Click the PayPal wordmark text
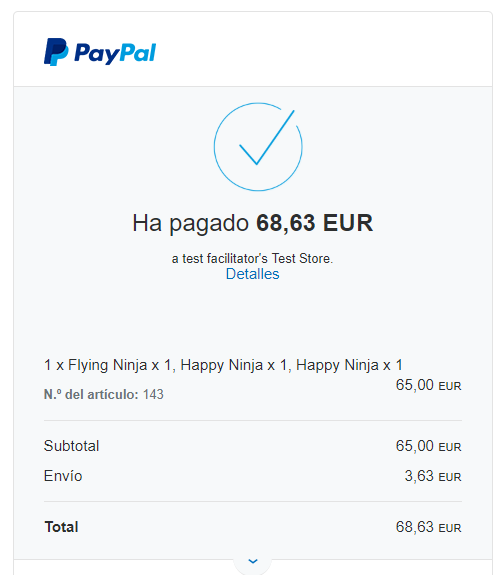504x575 pixels. 115,54
